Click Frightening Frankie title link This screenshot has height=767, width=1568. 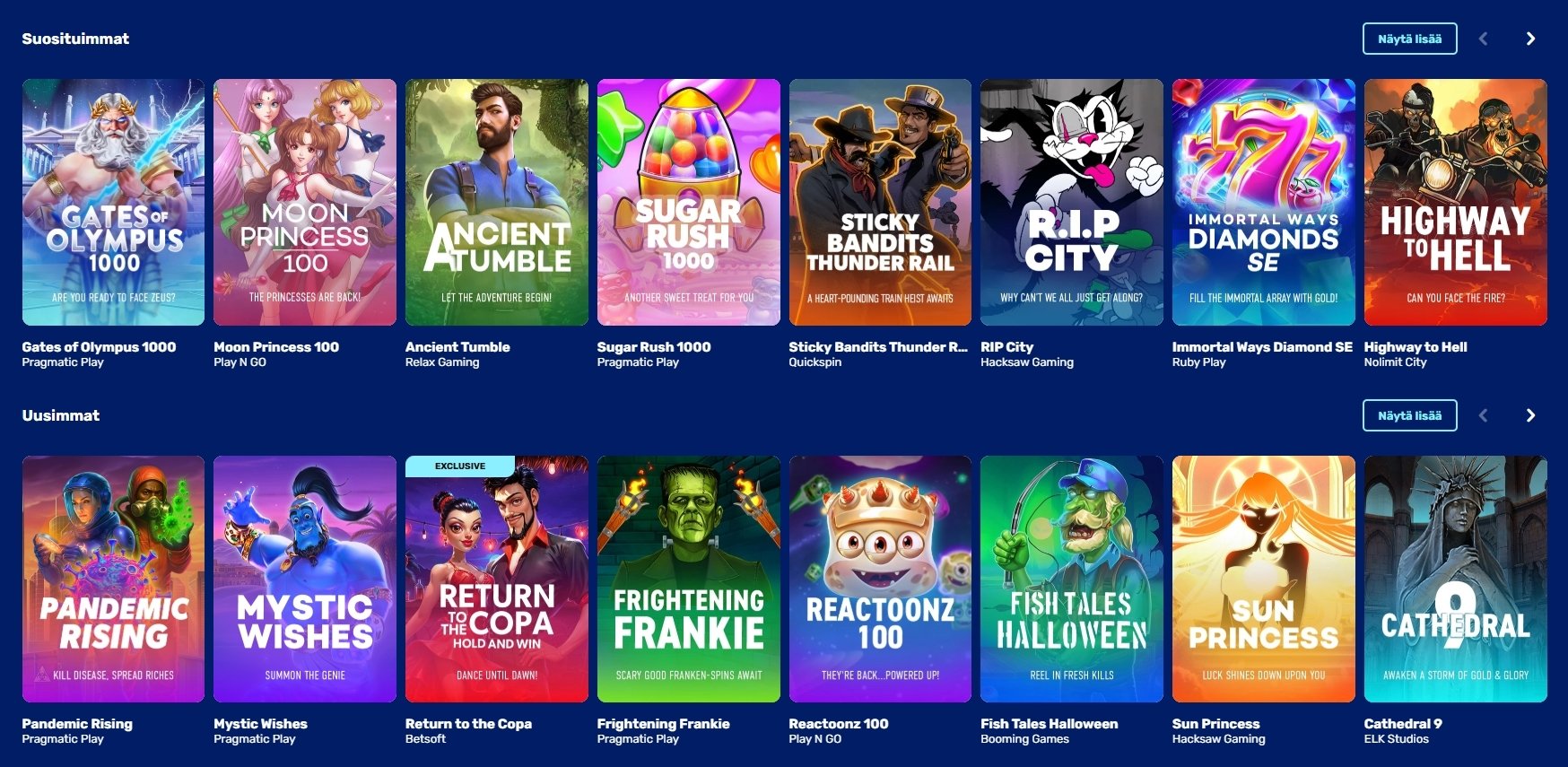pyautogui.click(x=663, y=724)
